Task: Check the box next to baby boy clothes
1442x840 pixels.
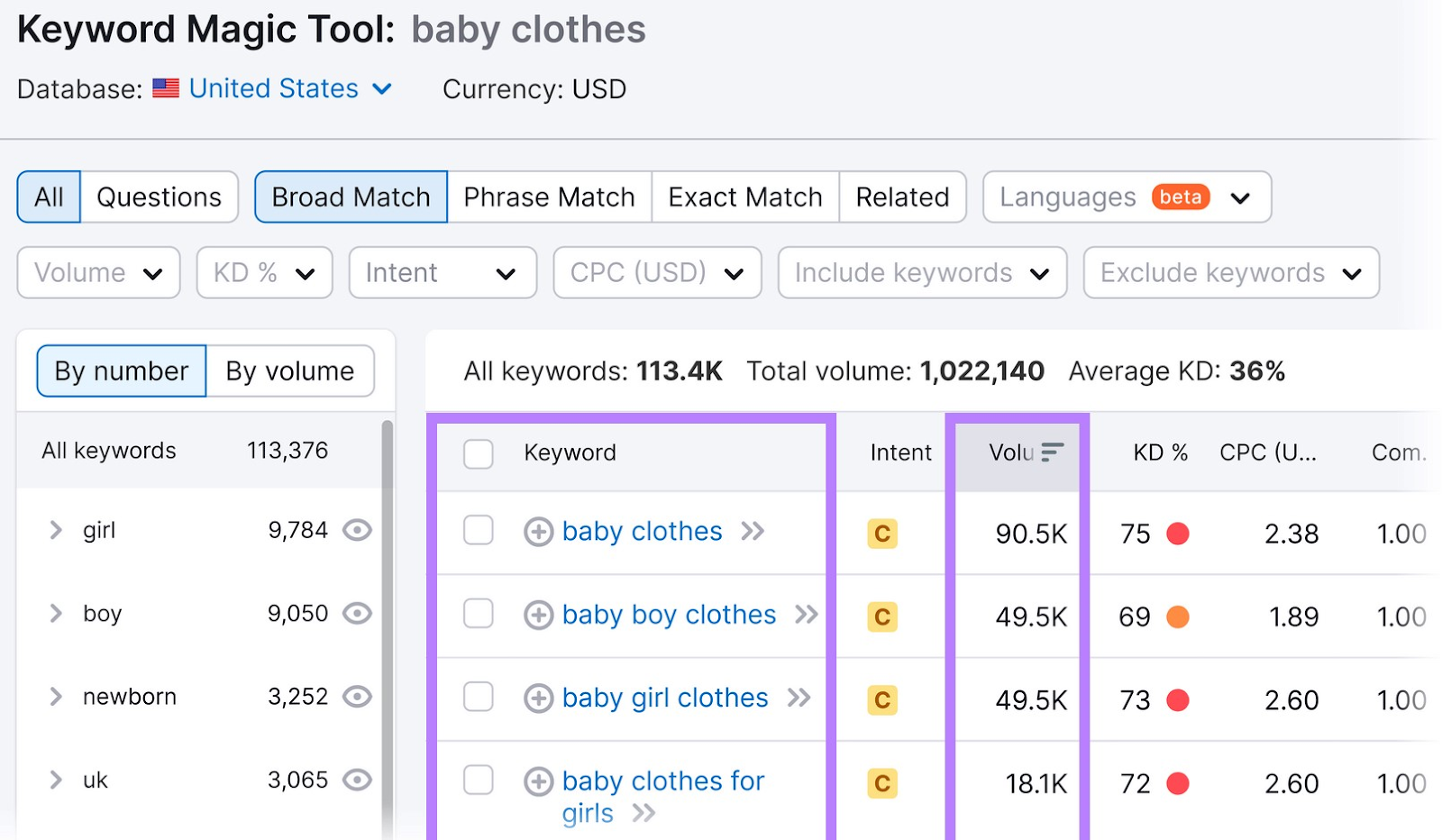Action: click(x=478, y=615)
